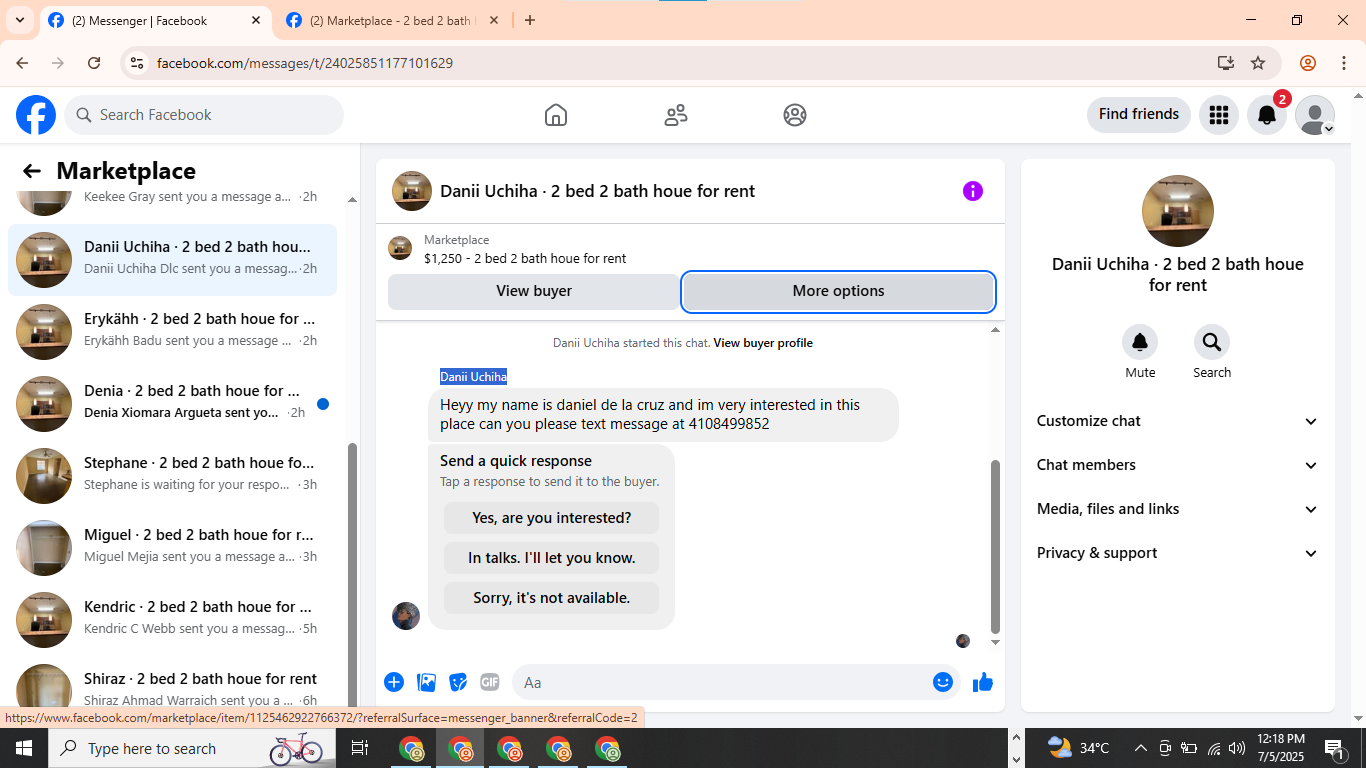1366x768 pixels.
Task: Expand Privacy & support section
Action: pyautogui.click(x=1178, y=553)
